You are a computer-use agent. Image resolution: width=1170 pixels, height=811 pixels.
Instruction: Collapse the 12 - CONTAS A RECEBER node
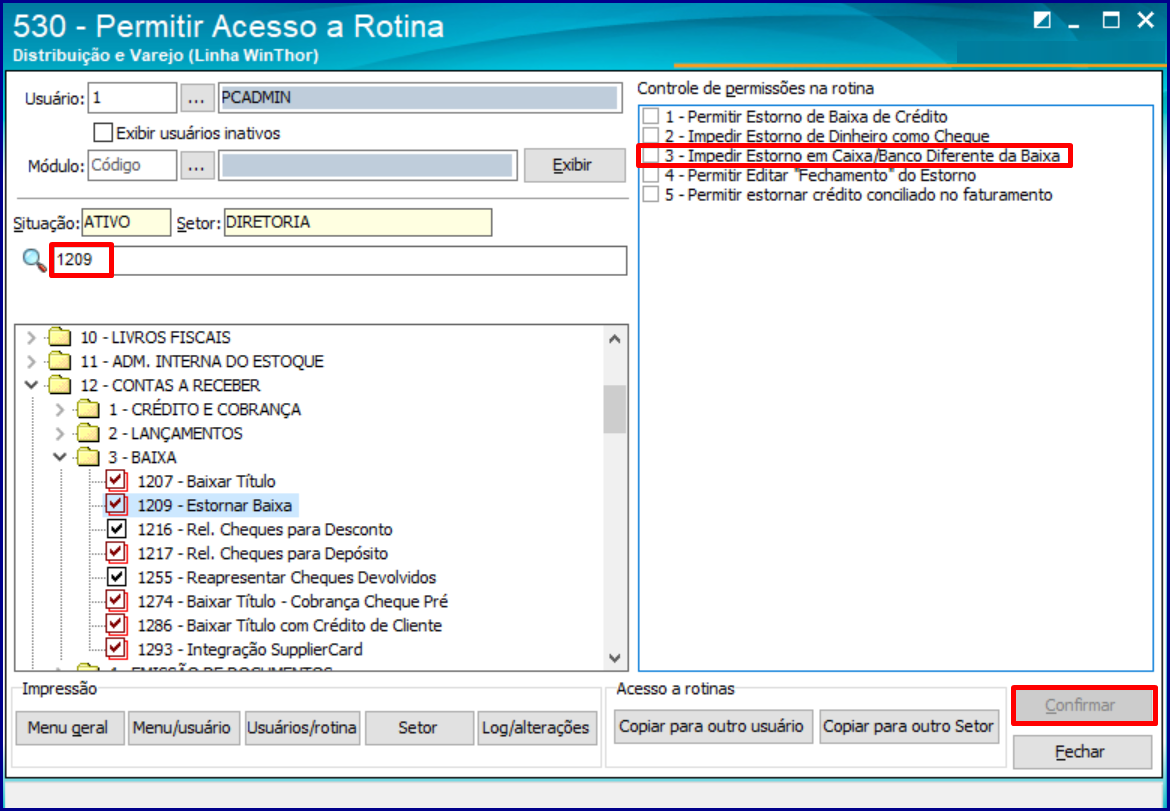[31, 386]
